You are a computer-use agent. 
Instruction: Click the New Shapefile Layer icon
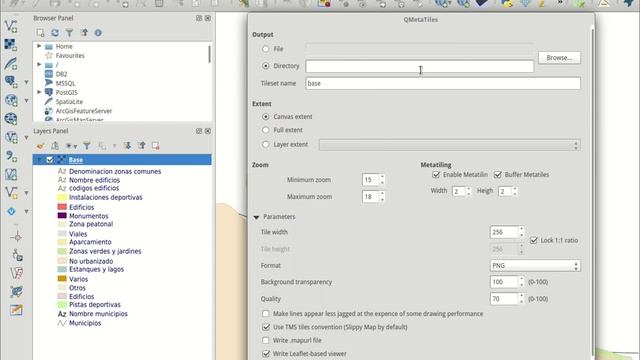(x=11, y=193)
